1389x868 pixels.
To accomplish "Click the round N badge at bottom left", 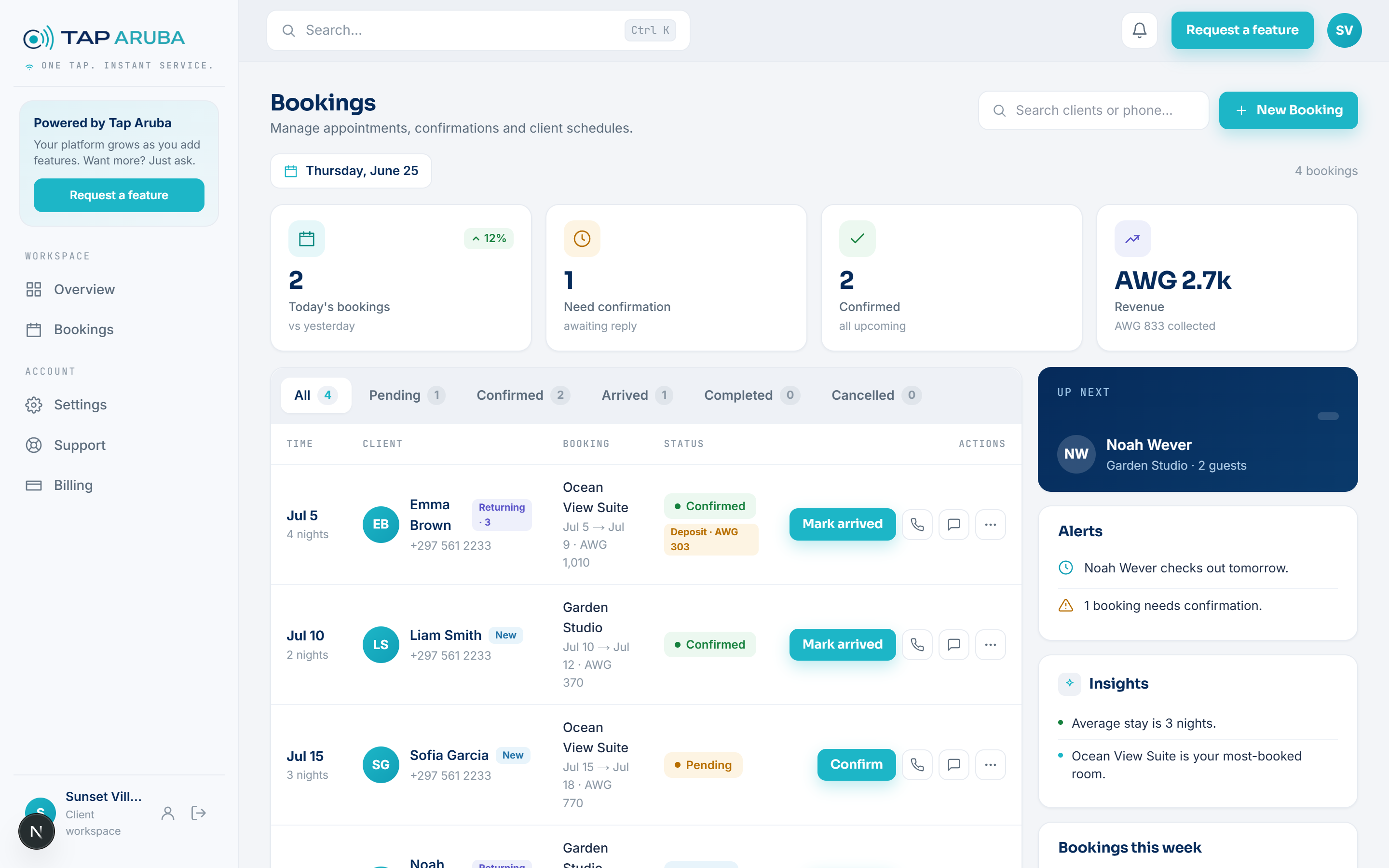I will pyautogui.click(x=36, y=831).
